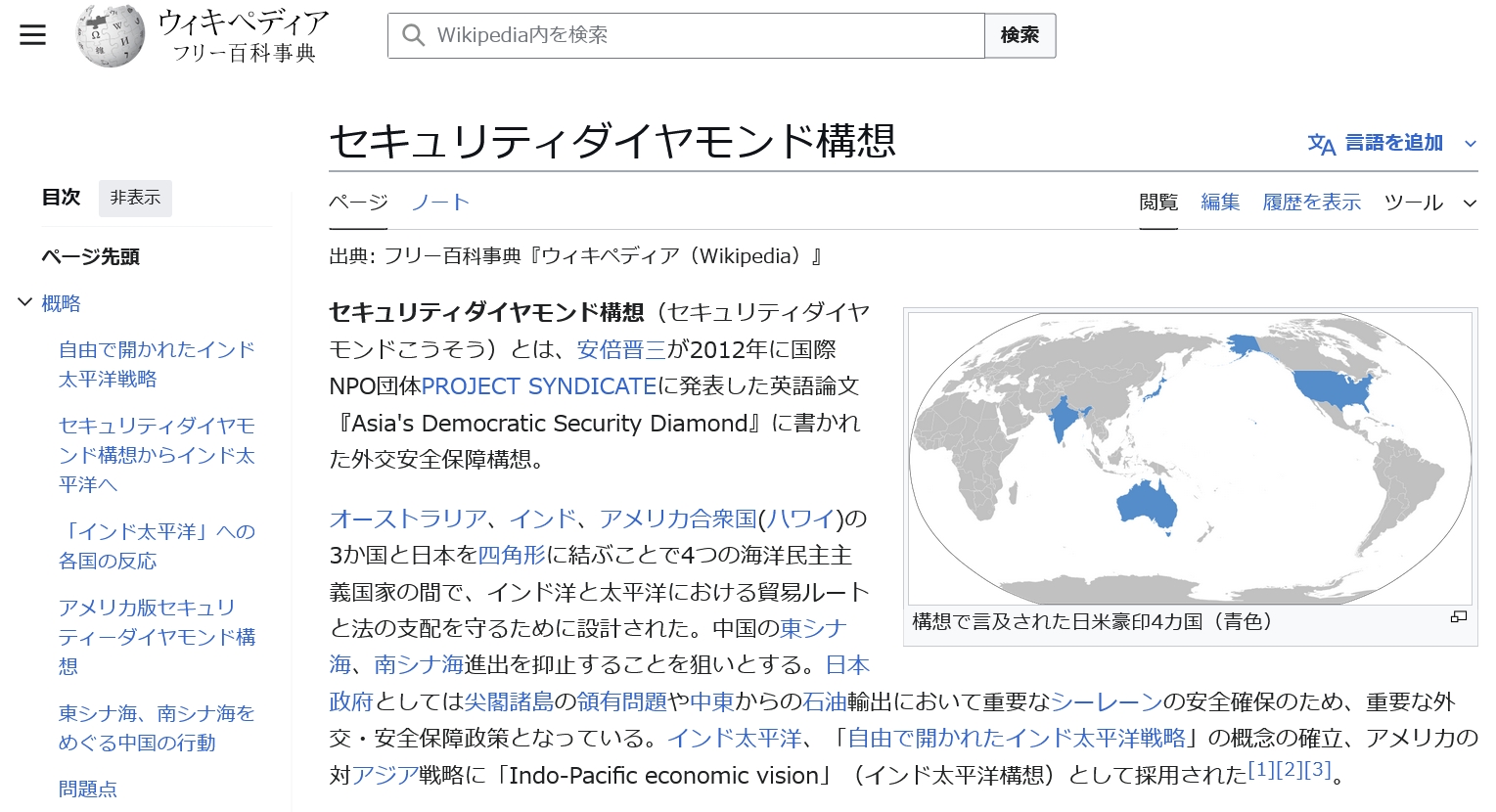
Task: Hide the table of contents (非表示)
Action: click(x=135, y=198)
